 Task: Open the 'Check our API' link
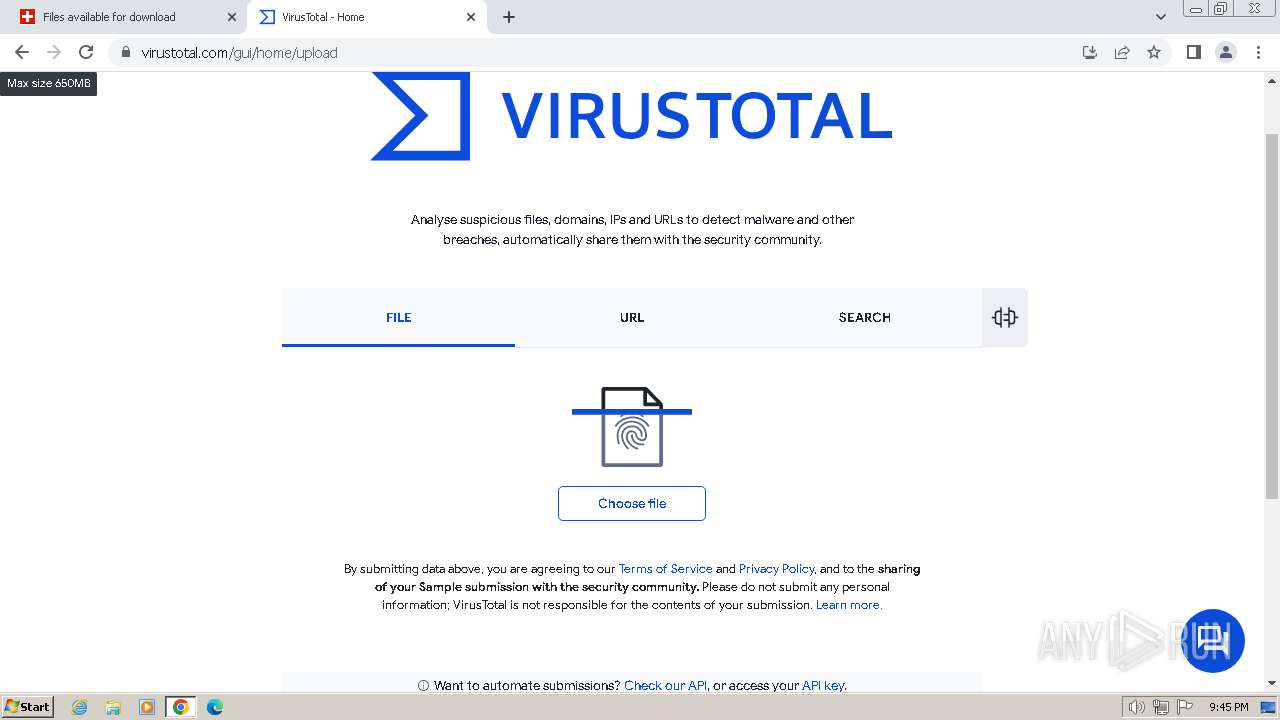(665, 686)
